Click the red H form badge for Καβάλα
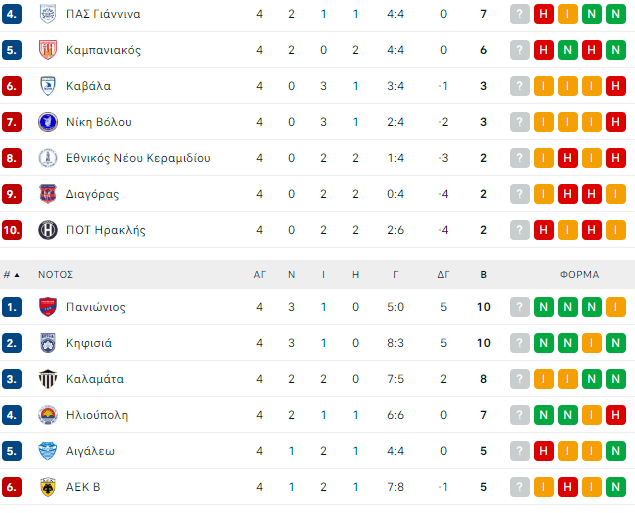Screen dimensions: 635x513 coord(616,86)
